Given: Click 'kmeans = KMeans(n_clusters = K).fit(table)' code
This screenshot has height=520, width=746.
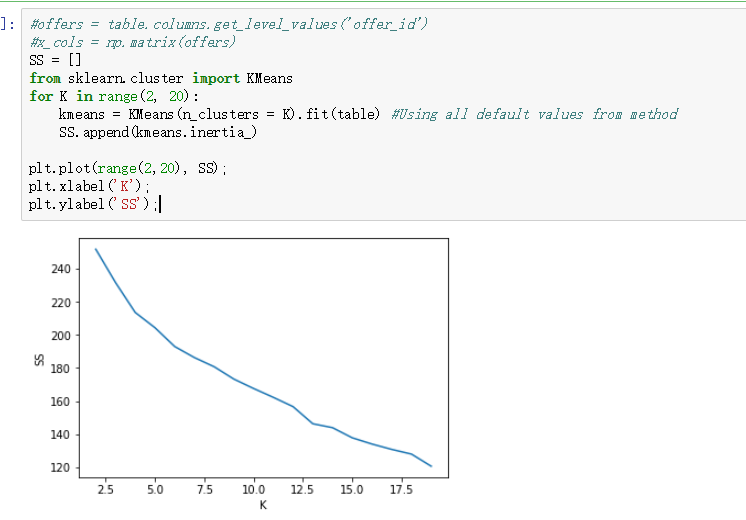Looking at the screenshot, I should coord(219,114).
